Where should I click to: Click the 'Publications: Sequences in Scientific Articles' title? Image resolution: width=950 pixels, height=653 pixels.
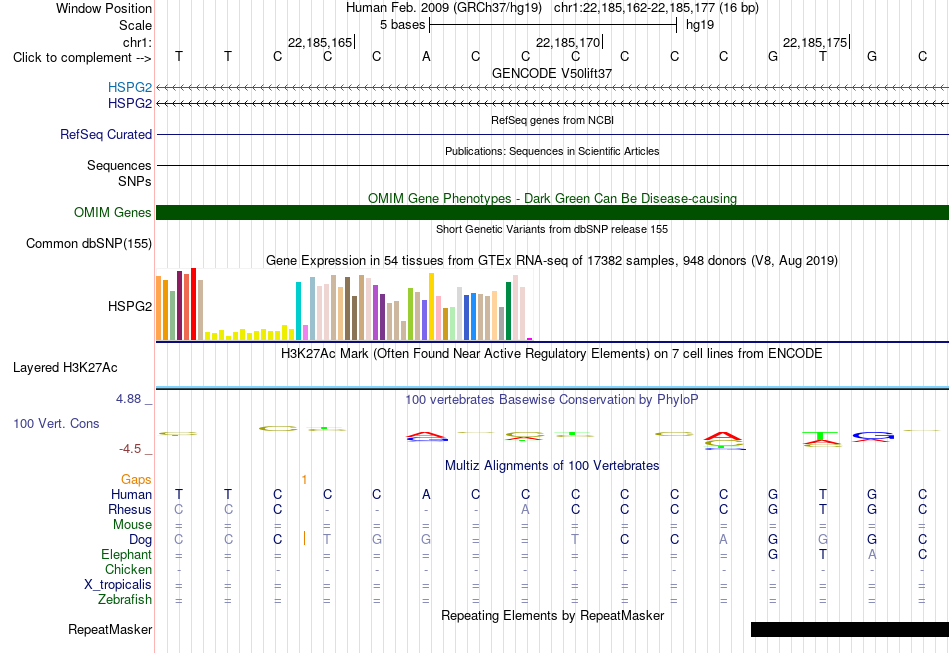(552, 151)
